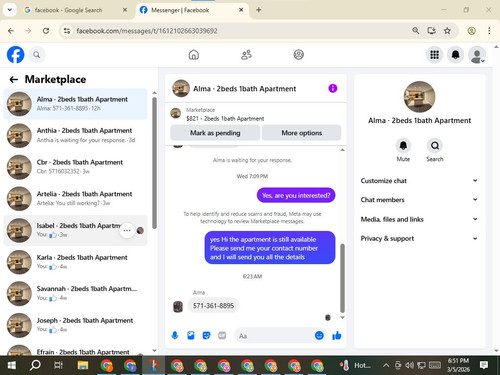Viewport: 500px width, 375px height.
Task: Open Chrome three-dot menu
Action: 489,31
